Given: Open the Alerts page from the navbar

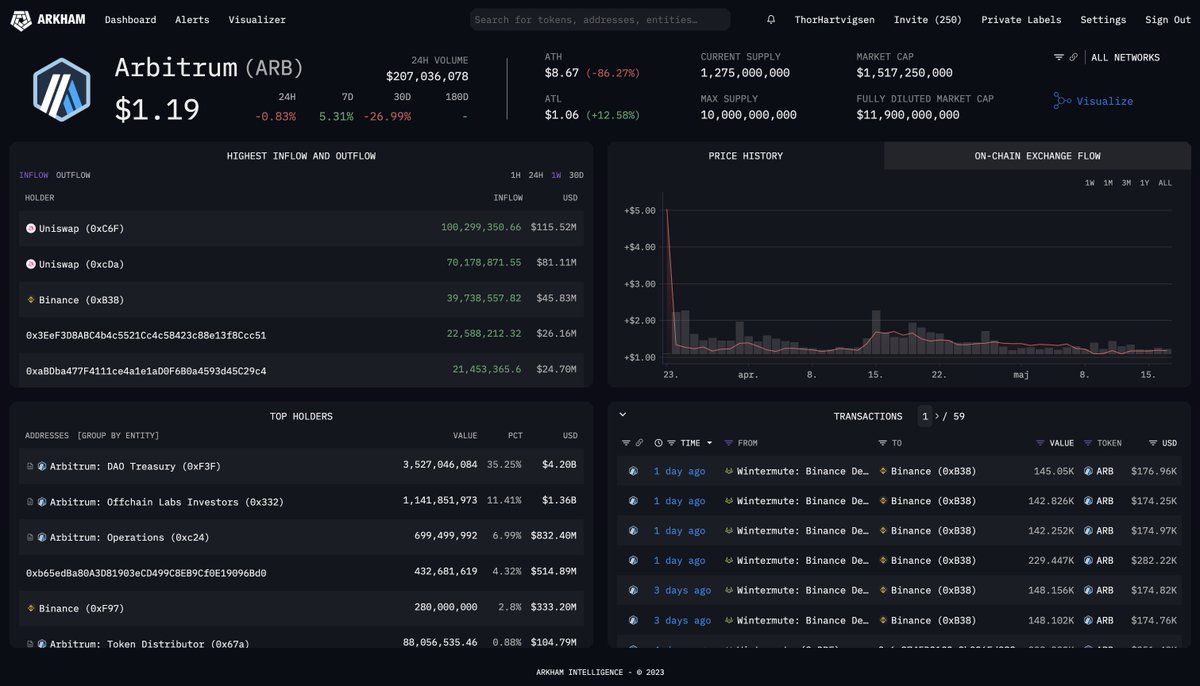Looking at the screenshot, I should 192,19.
